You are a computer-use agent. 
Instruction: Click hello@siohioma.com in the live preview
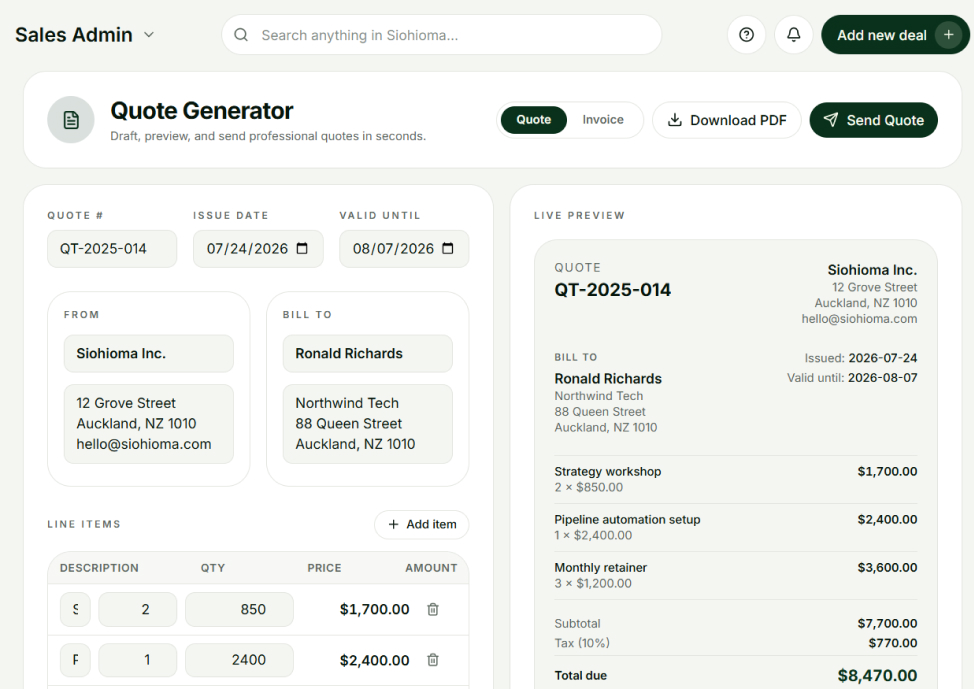pyautogui.click(x=859, y=319)
